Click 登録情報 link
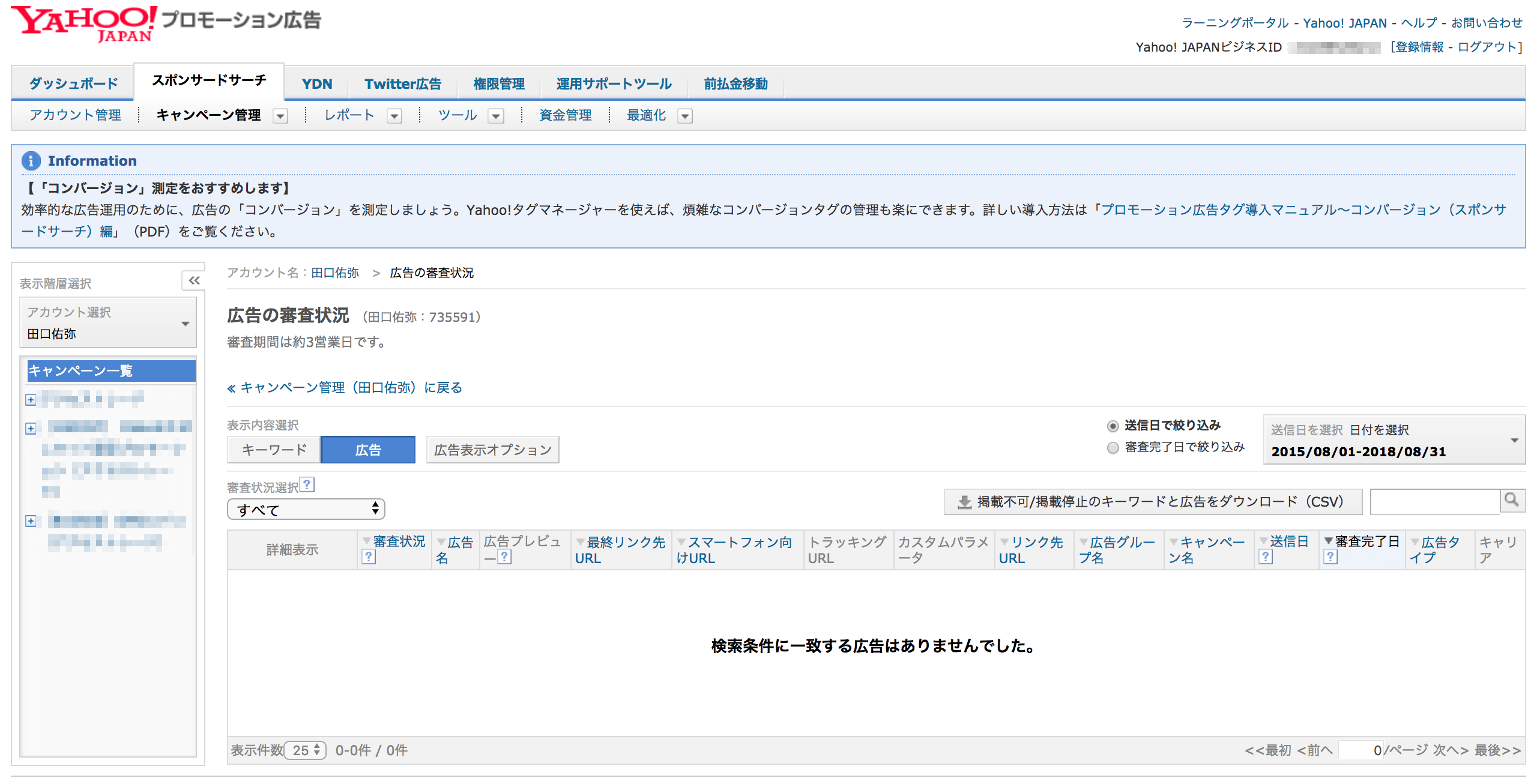Viewport: 1537px width, 784px height. point(1419,47)
